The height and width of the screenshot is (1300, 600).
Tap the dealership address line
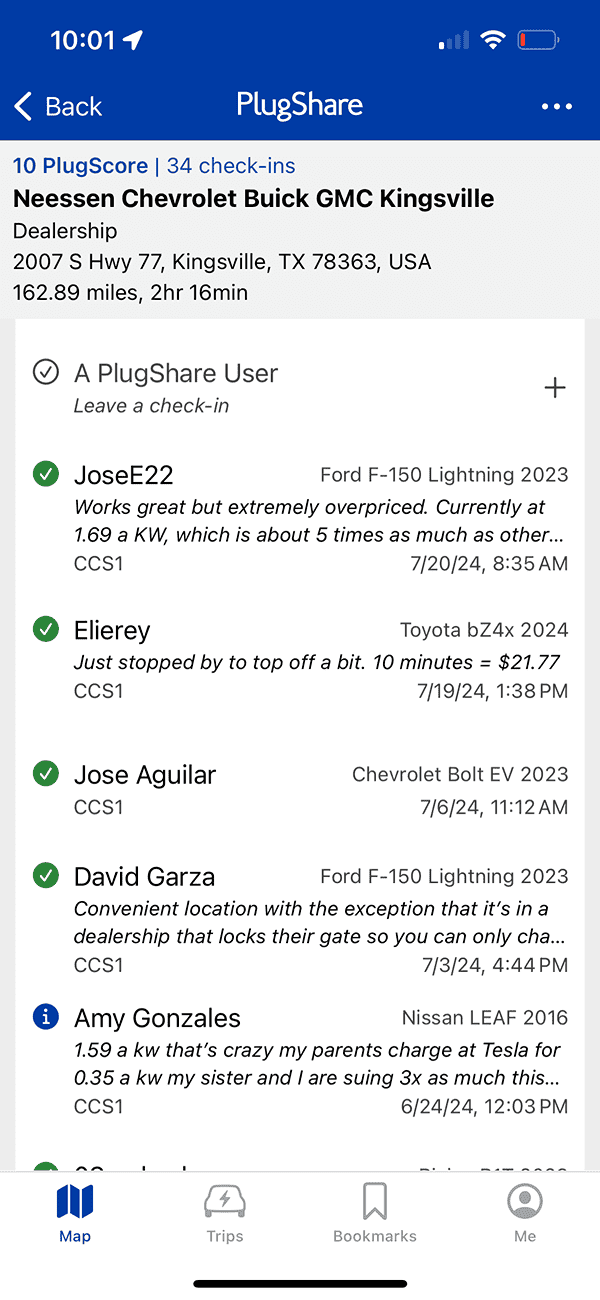tap(222, 262)
